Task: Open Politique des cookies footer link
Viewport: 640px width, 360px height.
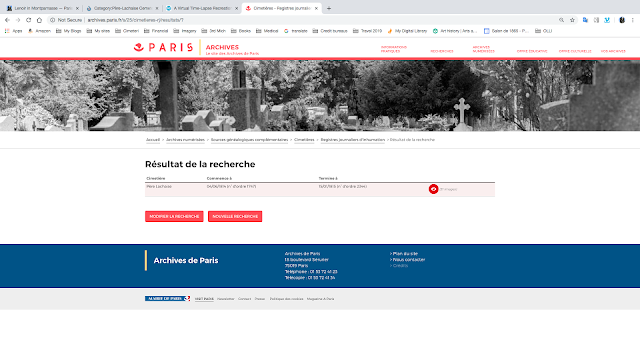Action: tap(286, 299)
